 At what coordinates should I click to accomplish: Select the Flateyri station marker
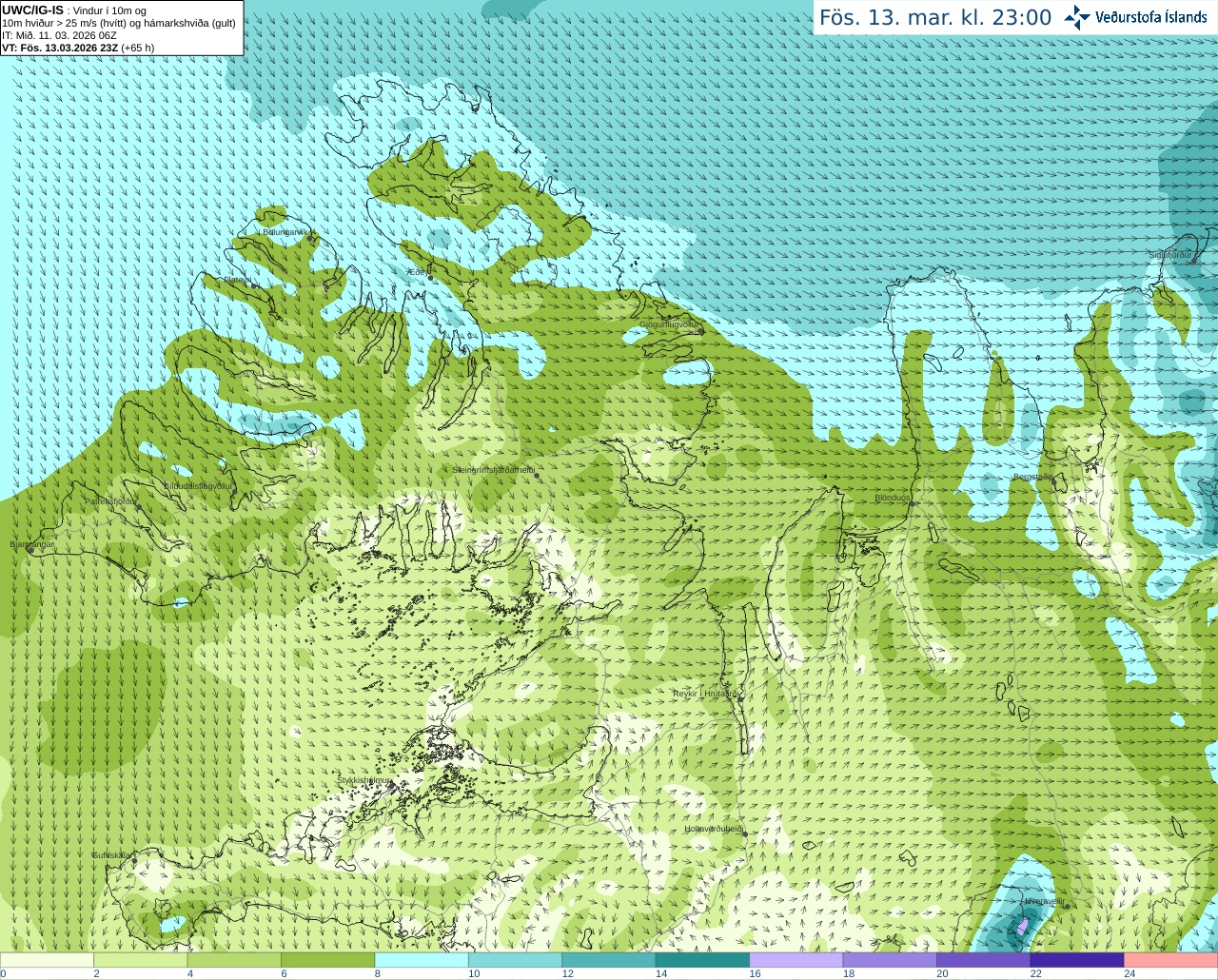coord(255,284)
